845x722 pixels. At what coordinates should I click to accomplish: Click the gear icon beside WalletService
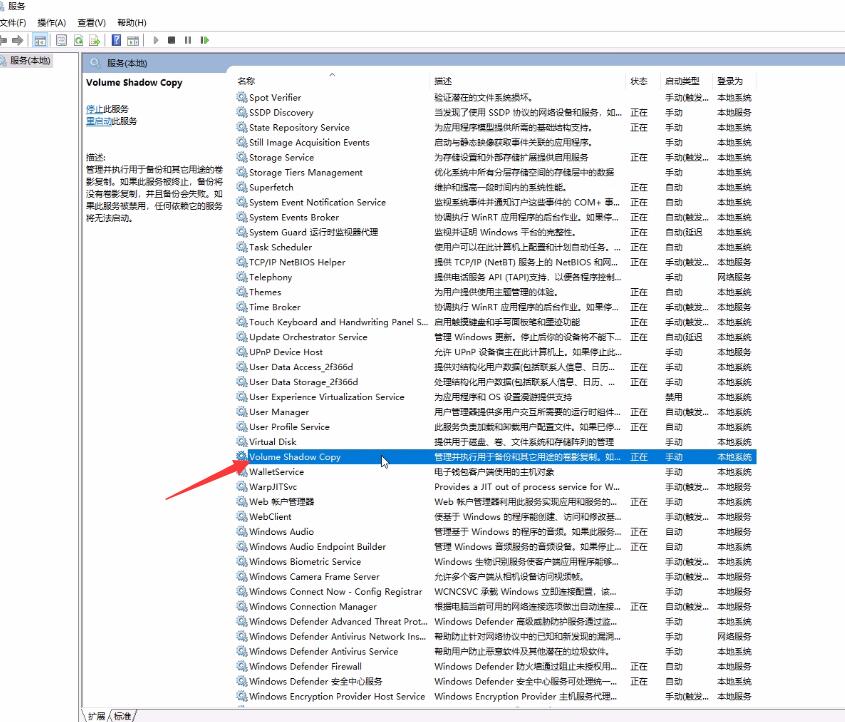(x=242, y=471)
